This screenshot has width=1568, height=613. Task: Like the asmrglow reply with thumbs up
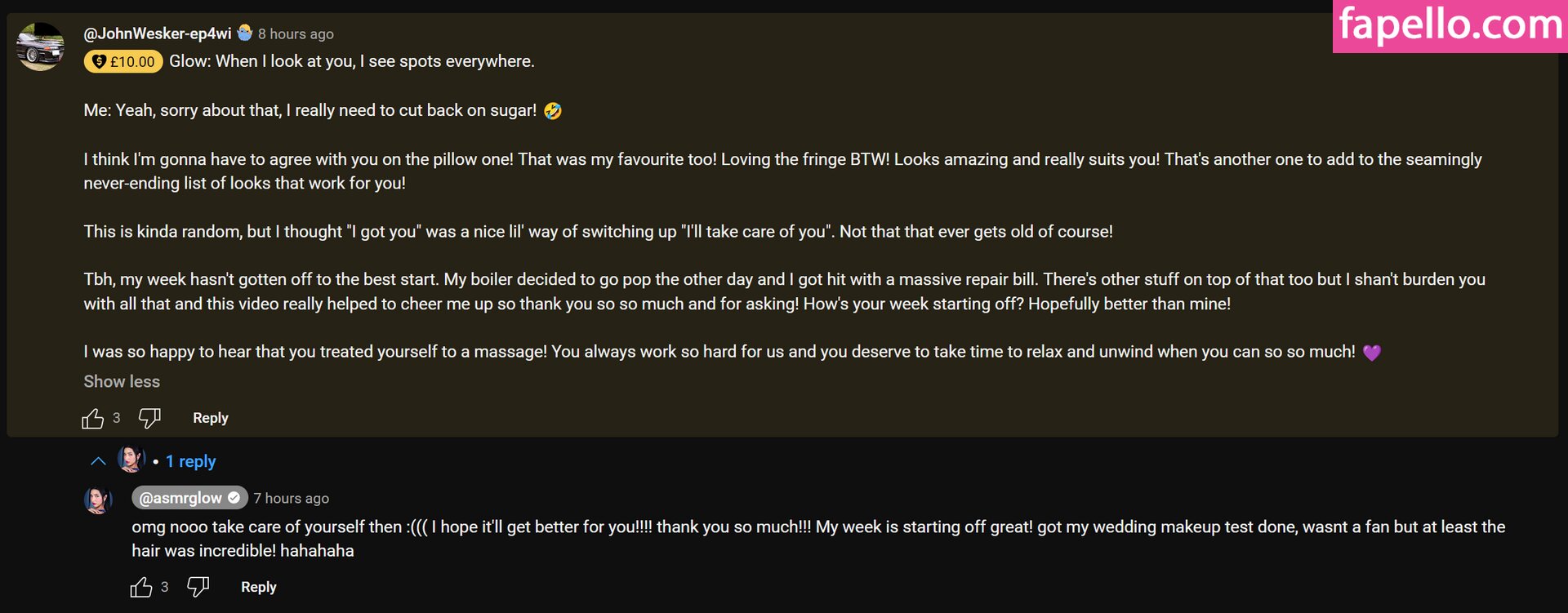point(141,587)
